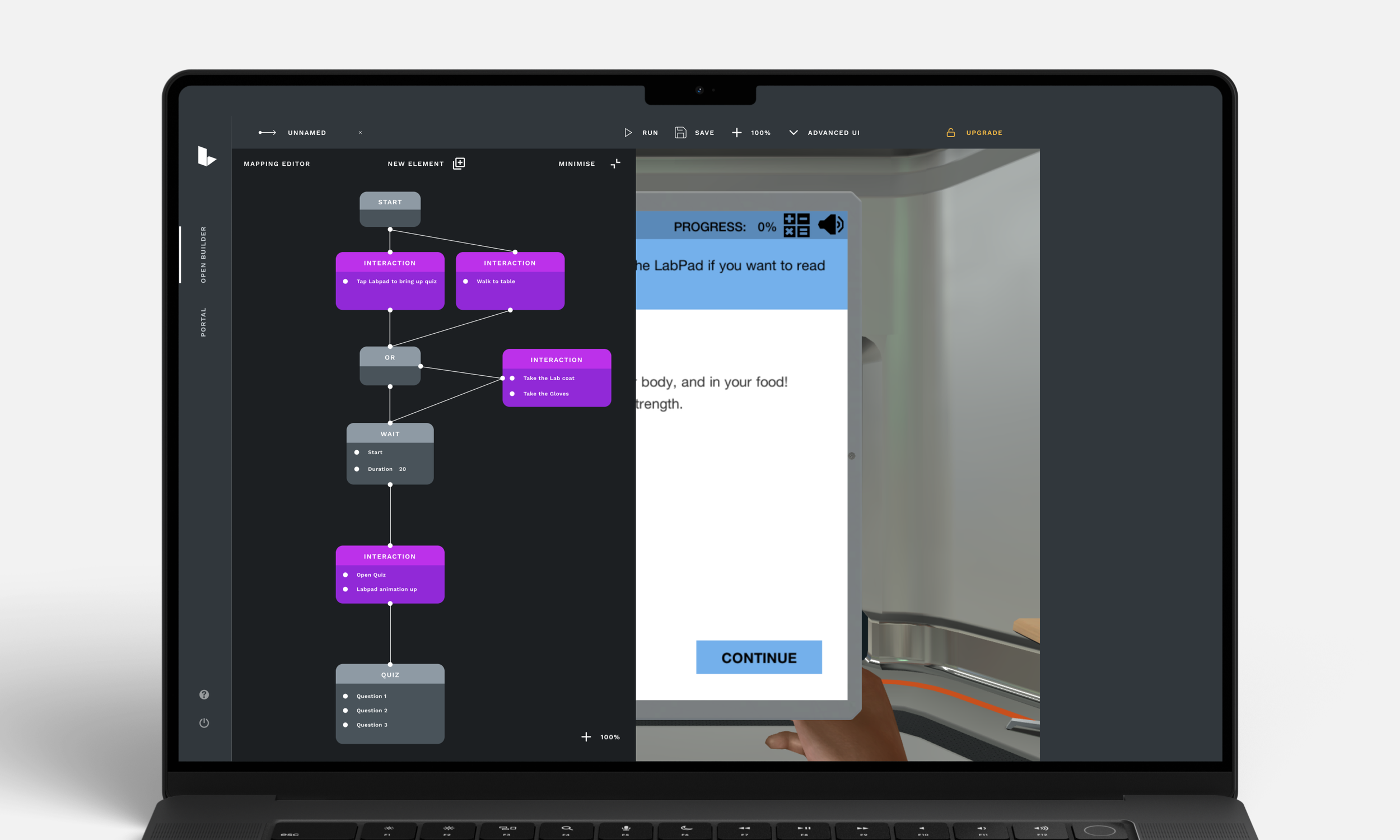Select Question 1 in Quiz node
This screenshot has height=840, width=1400.
pyautogui.click(x=371, y=696)
